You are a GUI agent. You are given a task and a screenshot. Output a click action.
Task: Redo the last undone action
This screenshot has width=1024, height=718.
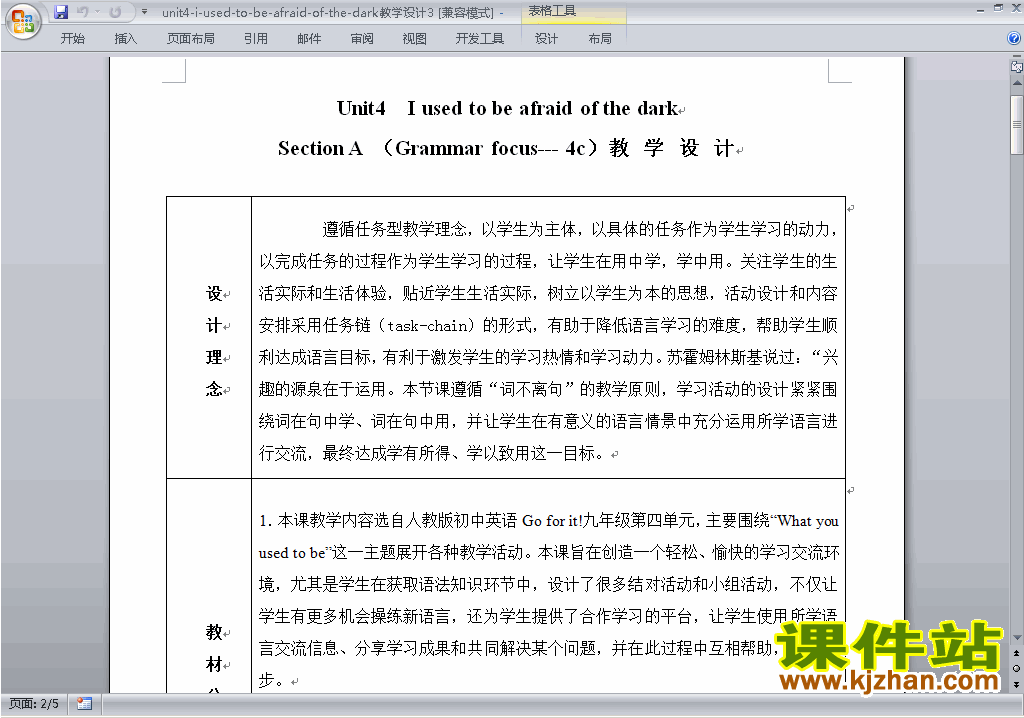[116, 12]
